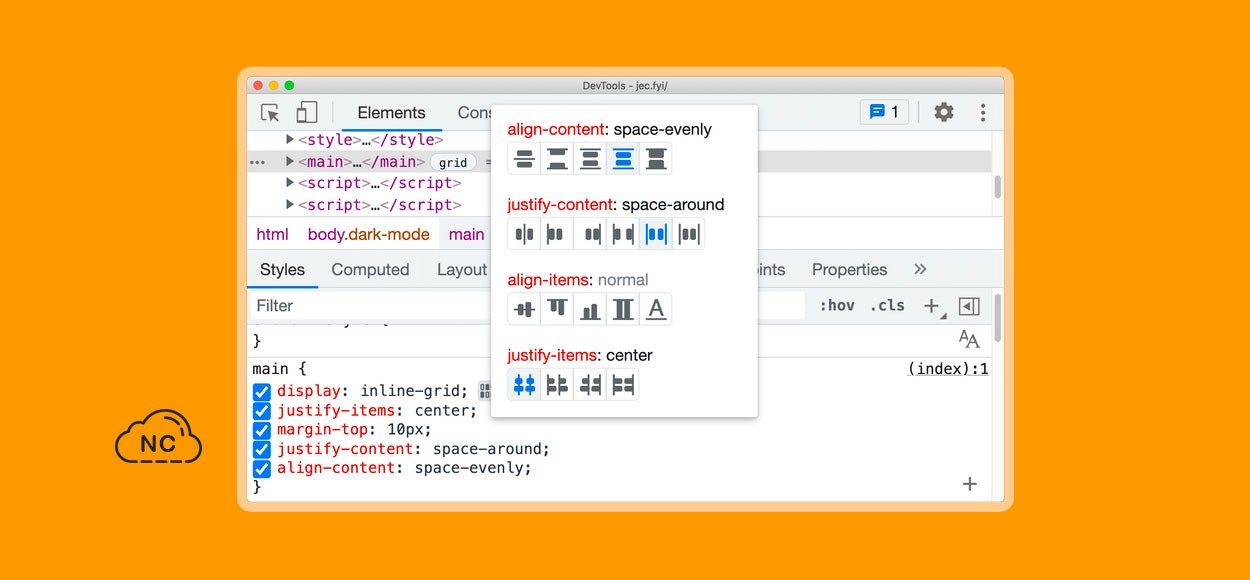Toggle the computed styles sidebar icon

click(x=969, y=306)
